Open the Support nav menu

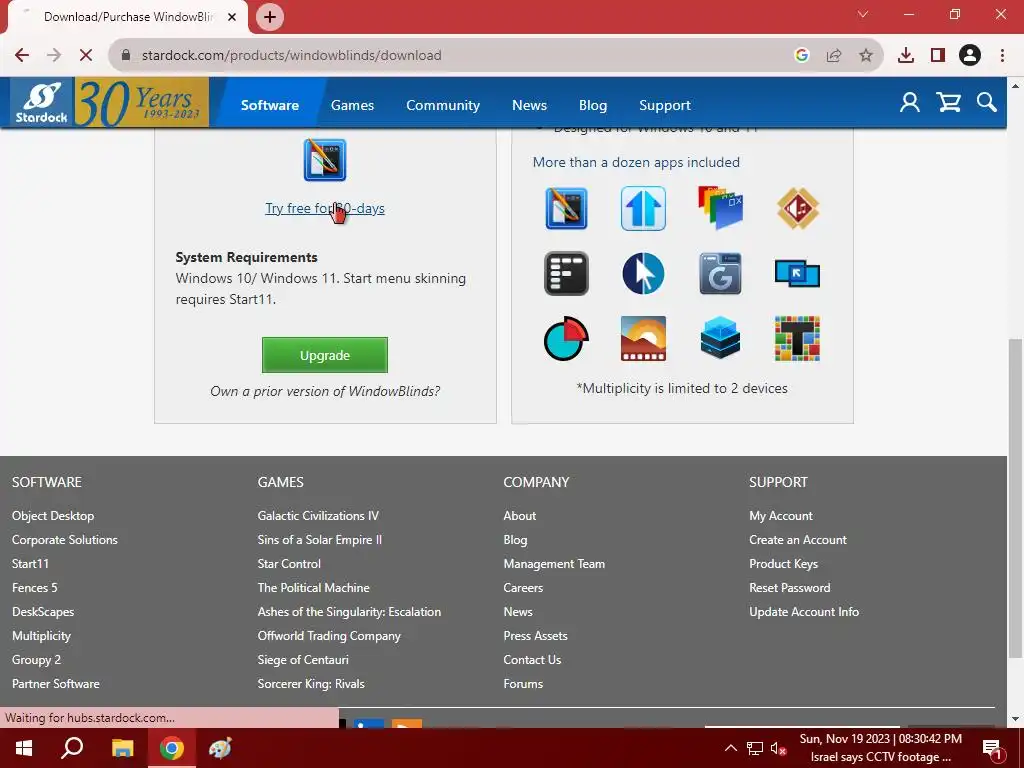[664, 105]
